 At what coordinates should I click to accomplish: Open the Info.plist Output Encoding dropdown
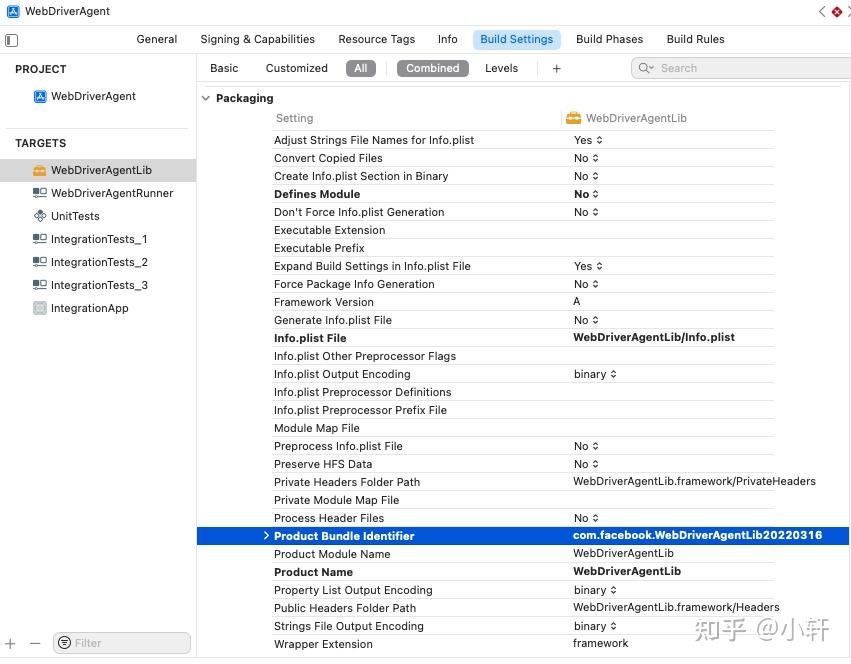pos(596,373)
